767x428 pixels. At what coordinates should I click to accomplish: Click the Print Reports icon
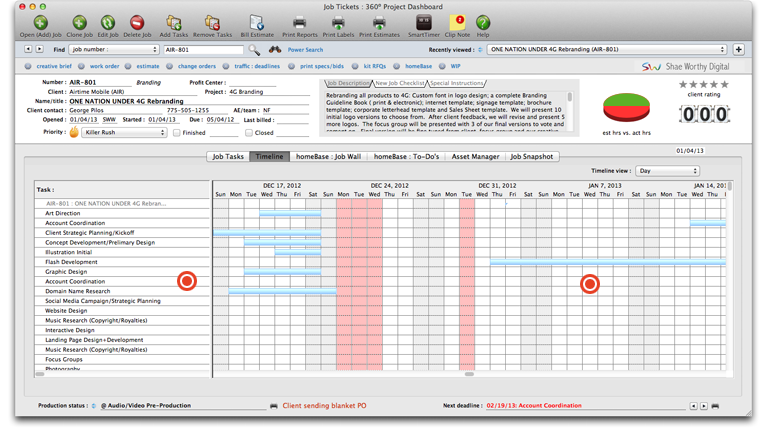pos(299,21)
